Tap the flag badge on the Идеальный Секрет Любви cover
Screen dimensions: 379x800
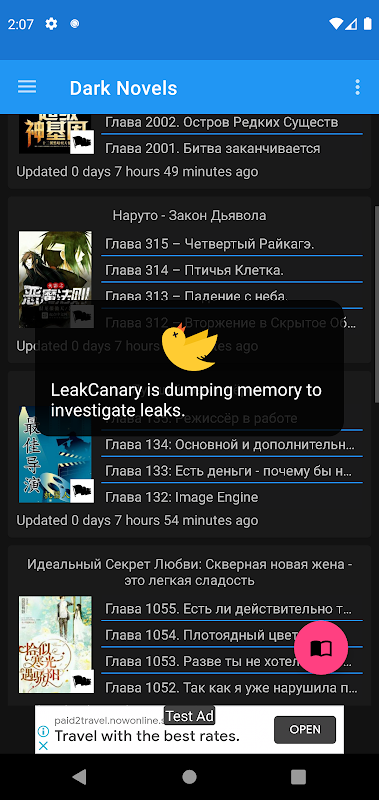point(82,681)
